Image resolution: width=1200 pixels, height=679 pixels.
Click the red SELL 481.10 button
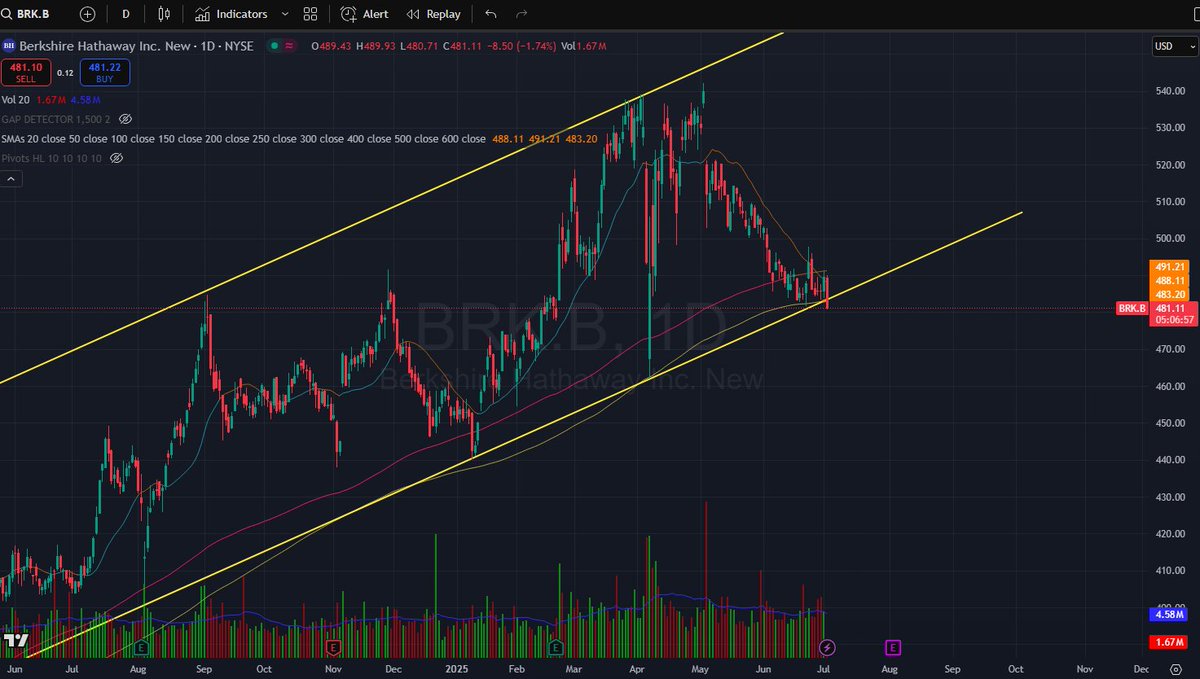point(26,72)
